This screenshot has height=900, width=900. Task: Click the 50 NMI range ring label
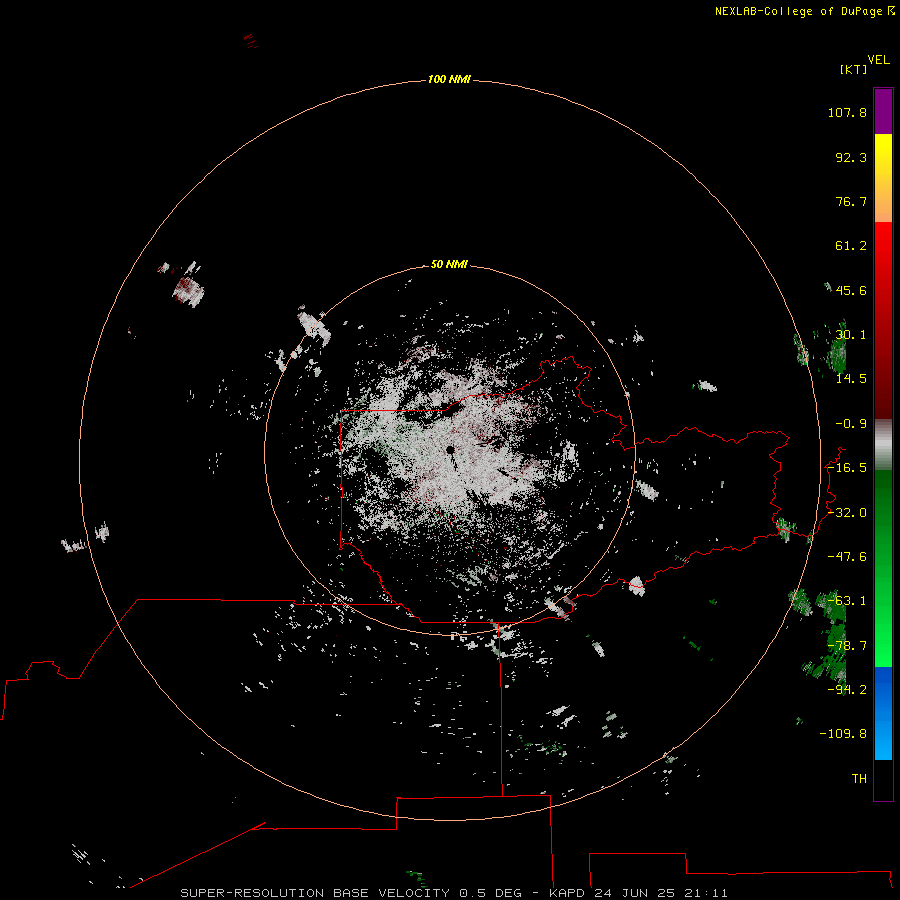point(449,264)
